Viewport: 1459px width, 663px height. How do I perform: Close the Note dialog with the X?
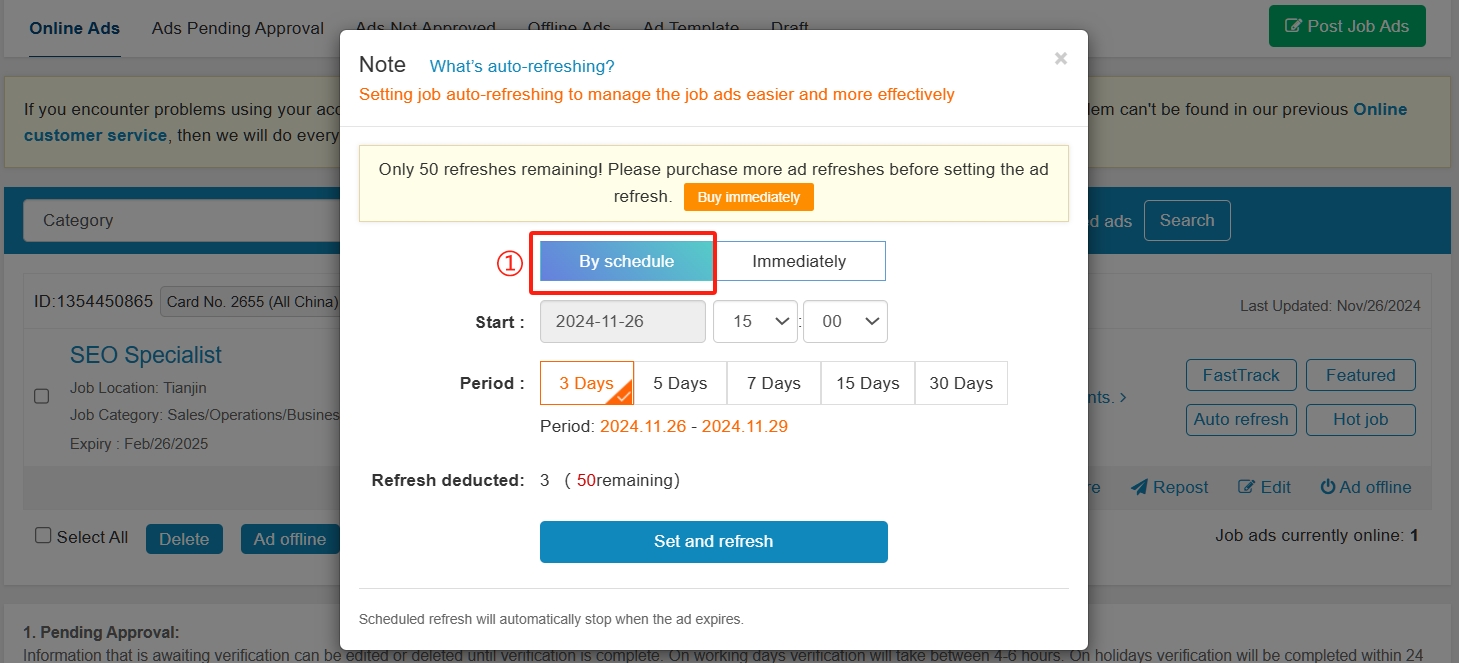1061,58
